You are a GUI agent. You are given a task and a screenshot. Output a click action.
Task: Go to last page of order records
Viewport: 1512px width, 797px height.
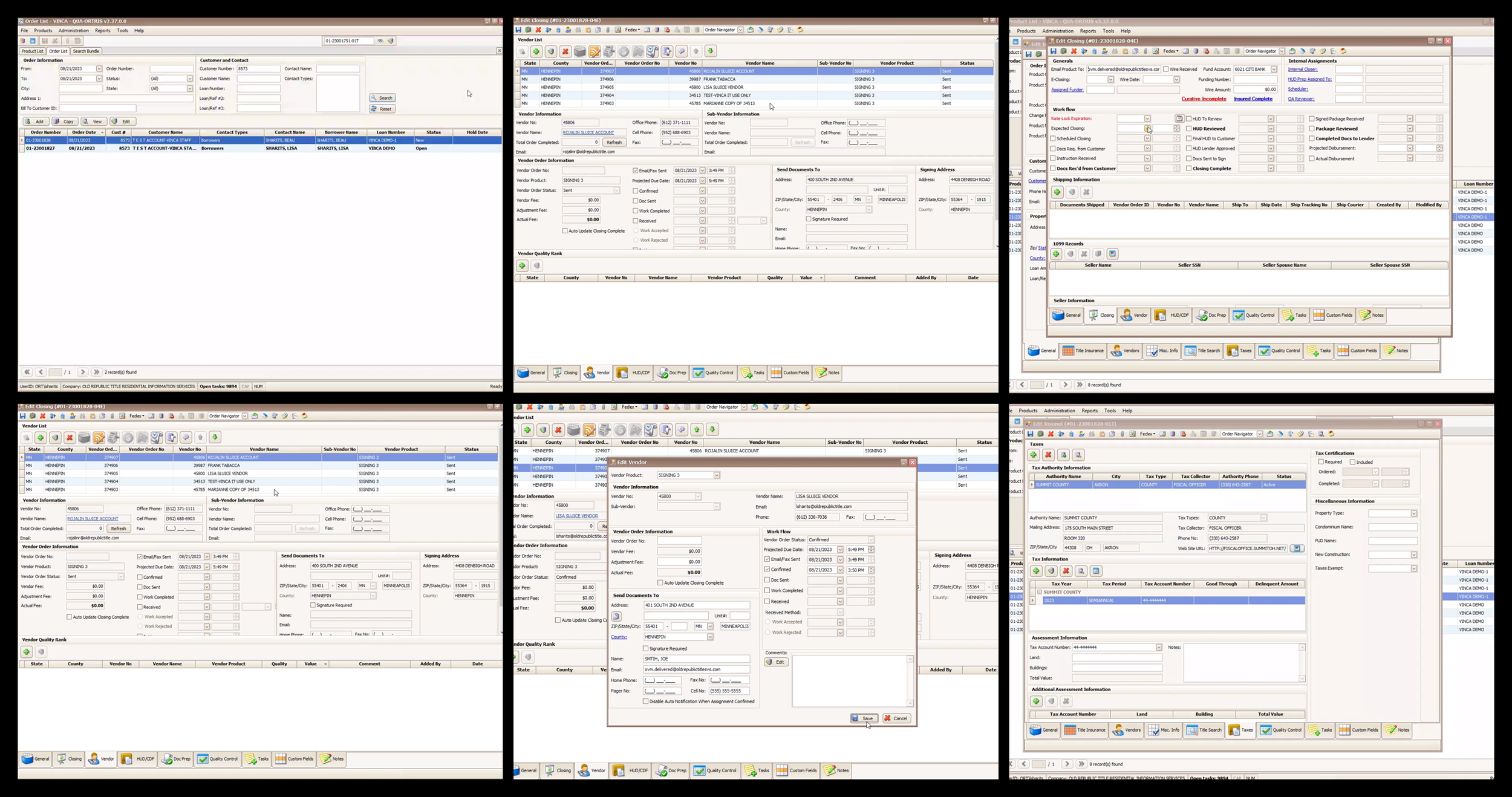pyautogui.click(x=96, y=372)
